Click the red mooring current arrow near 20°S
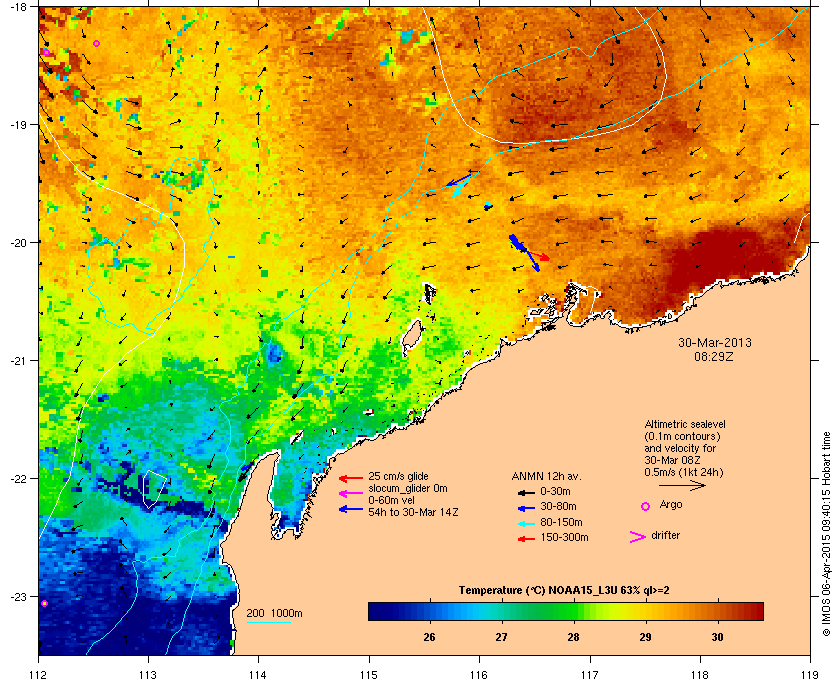840x680 pixels. click(x=538, y=256)
